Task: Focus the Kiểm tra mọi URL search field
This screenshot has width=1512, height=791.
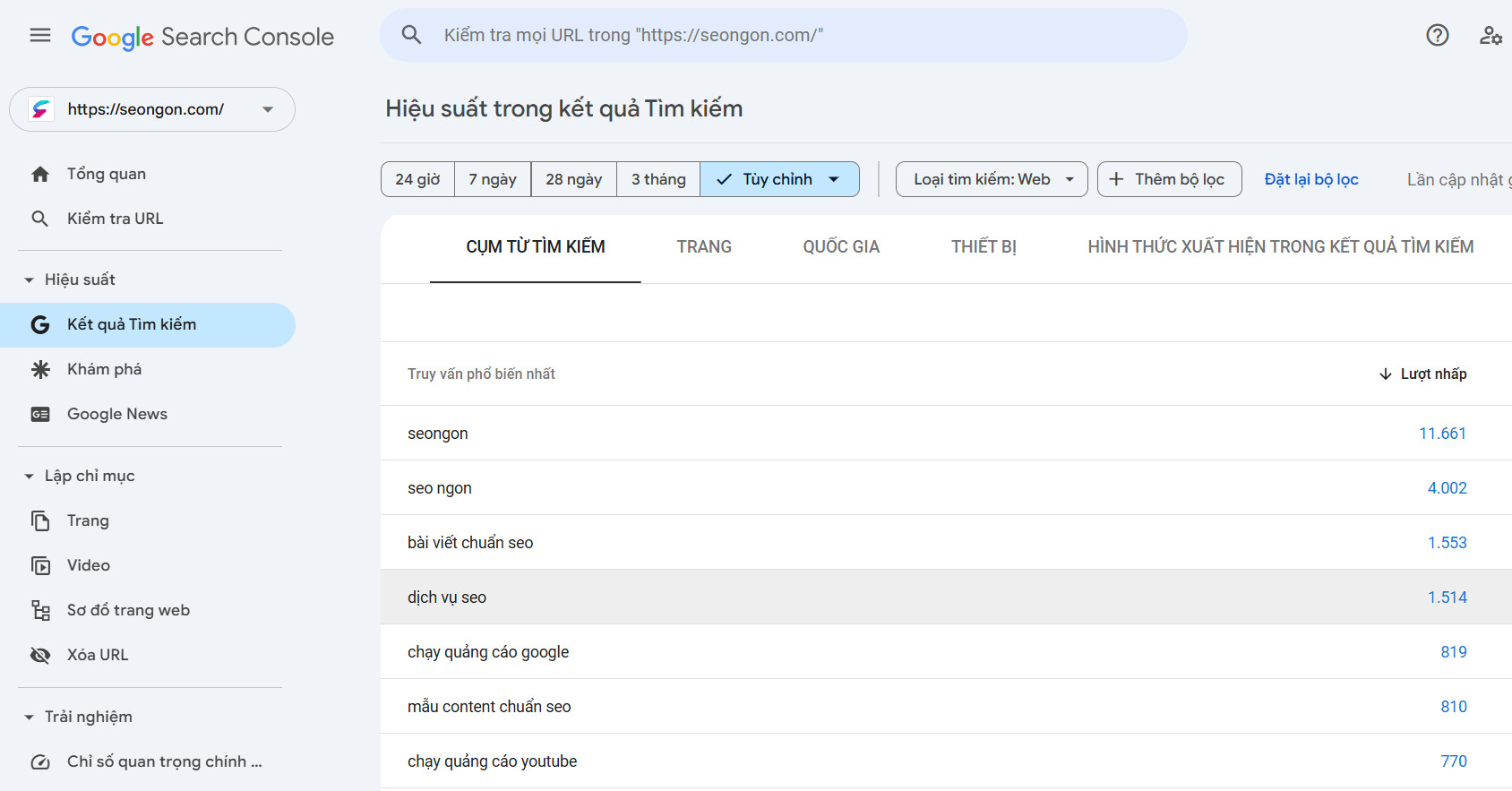Action: coord(784,35)
